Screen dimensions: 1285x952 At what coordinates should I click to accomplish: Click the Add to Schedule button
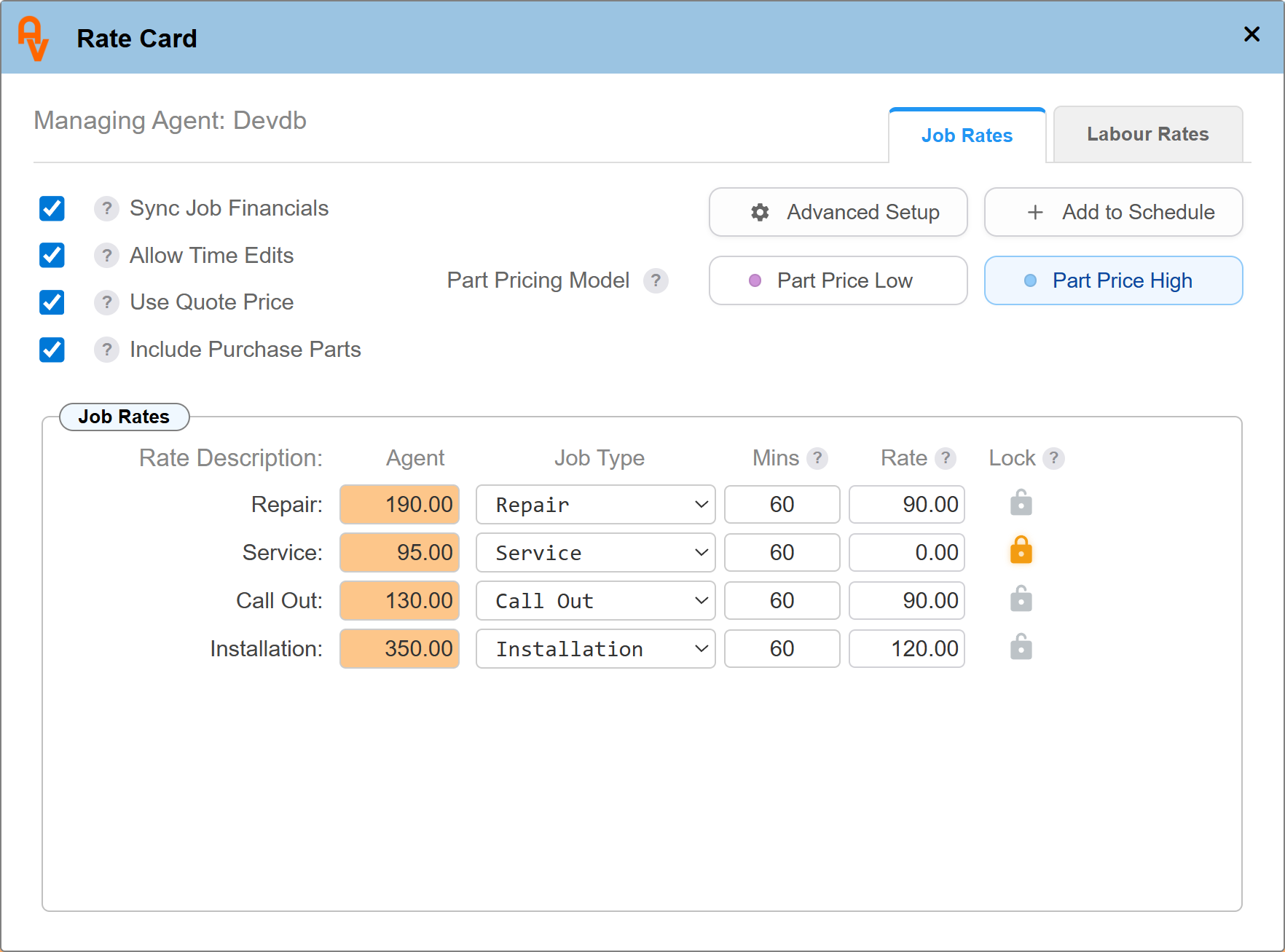1113,212
